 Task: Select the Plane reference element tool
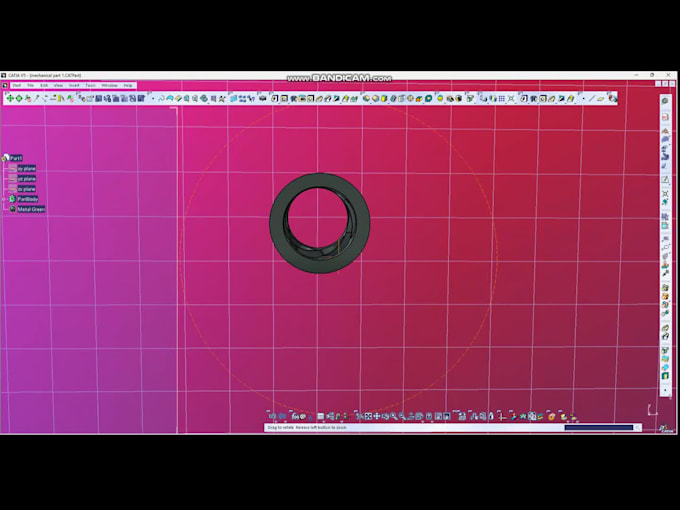600,99
